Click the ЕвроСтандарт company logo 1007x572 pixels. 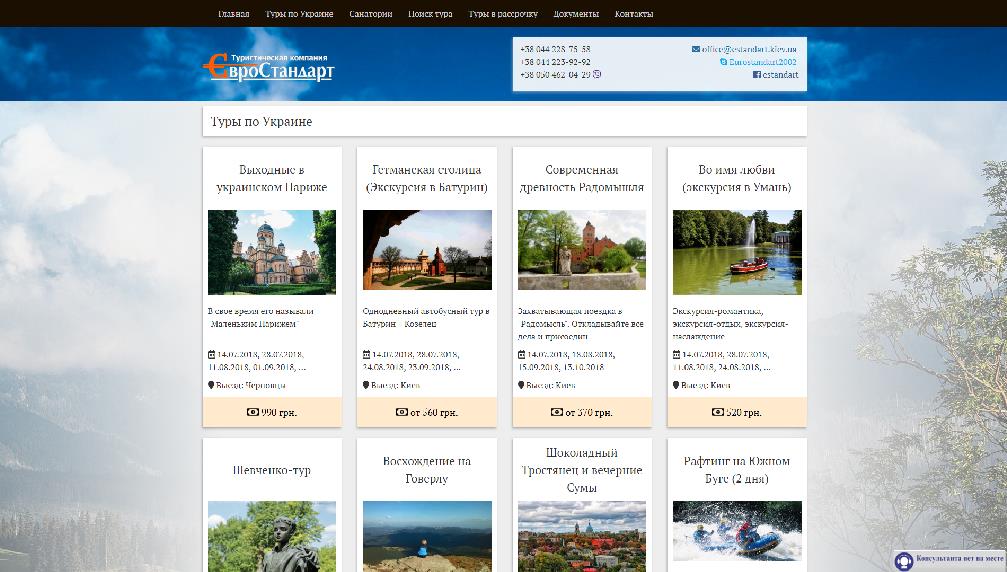(x=268, y=67)
